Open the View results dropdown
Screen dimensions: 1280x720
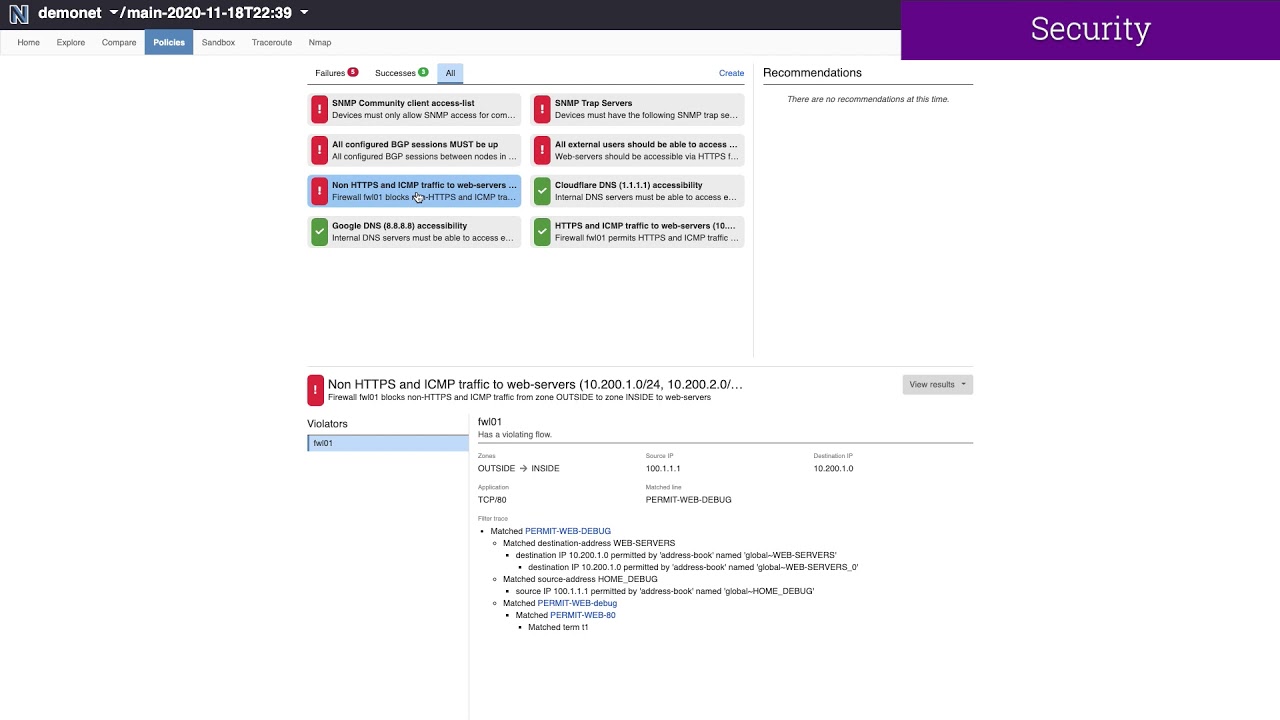937,384
